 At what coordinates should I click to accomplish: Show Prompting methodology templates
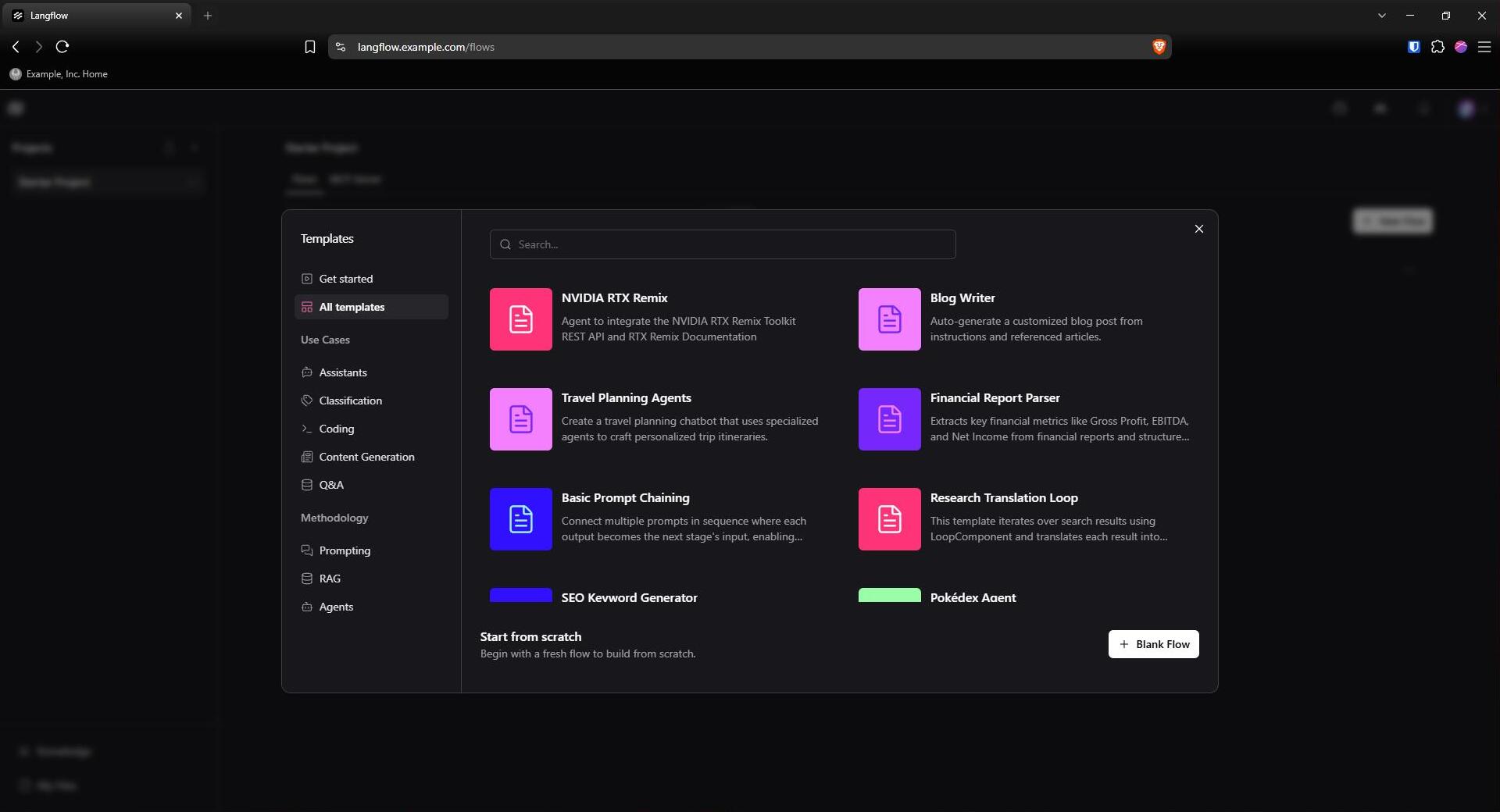[371, 550]
